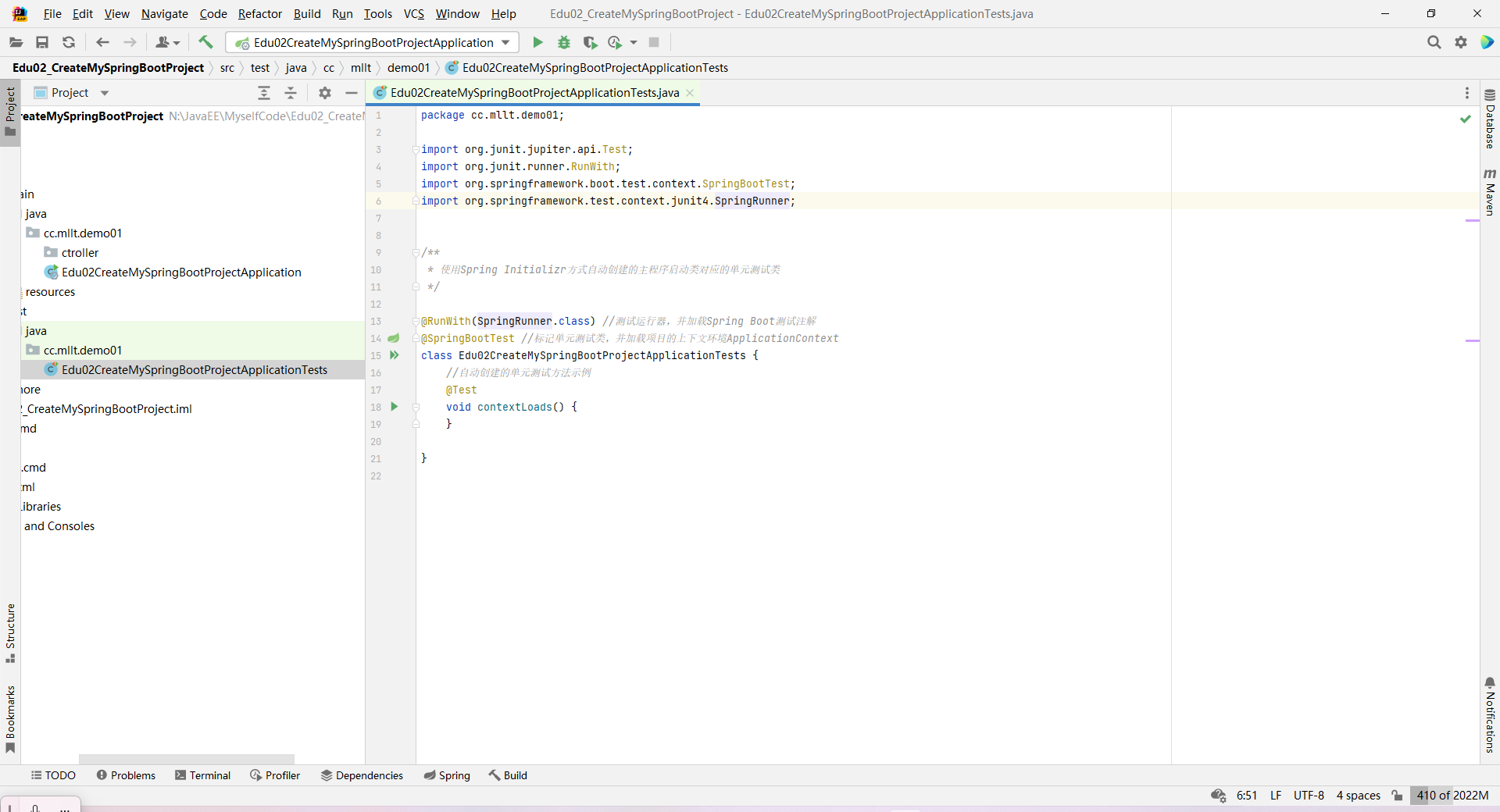The height and width of the screenshot is (812, 1500).
Task: Fold annotation block at line 13
Action: click(416, 321)
